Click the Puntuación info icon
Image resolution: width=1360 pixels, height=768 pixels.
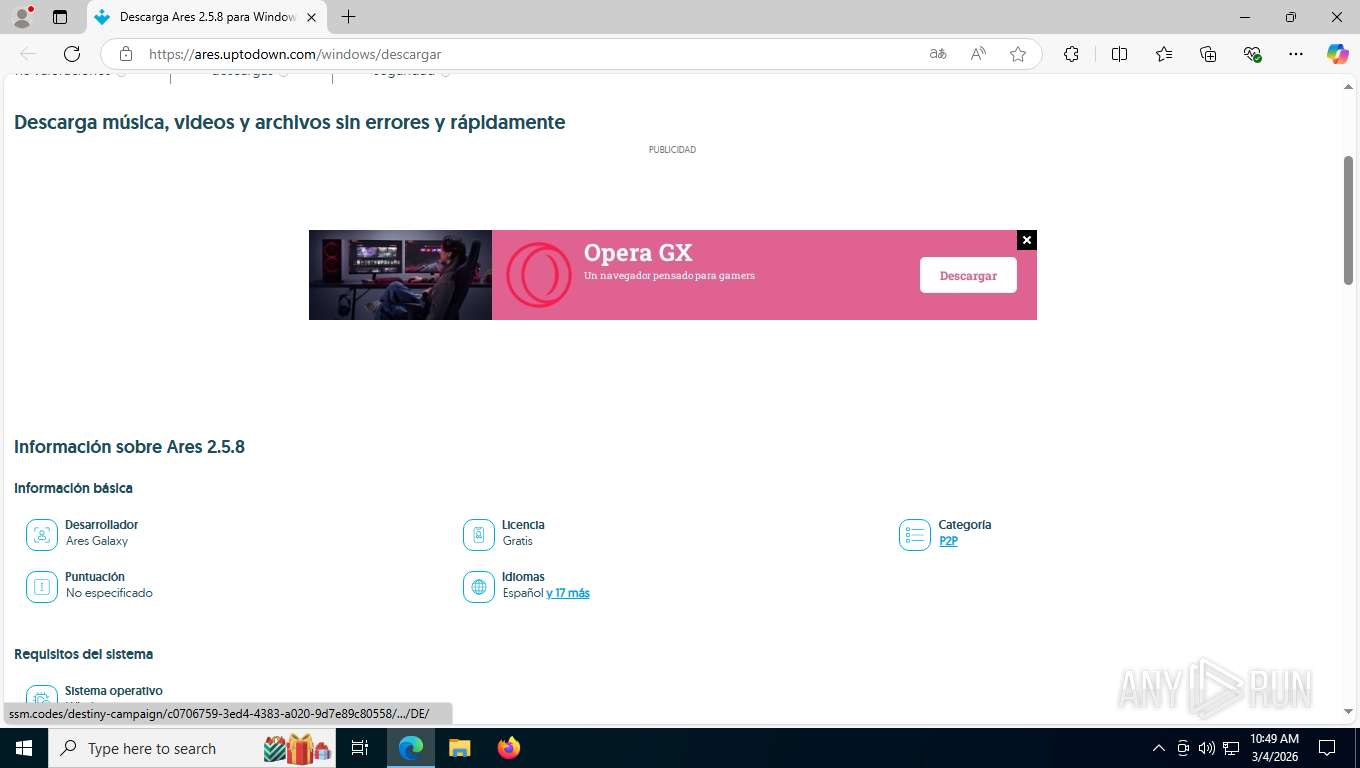point(42,587)
